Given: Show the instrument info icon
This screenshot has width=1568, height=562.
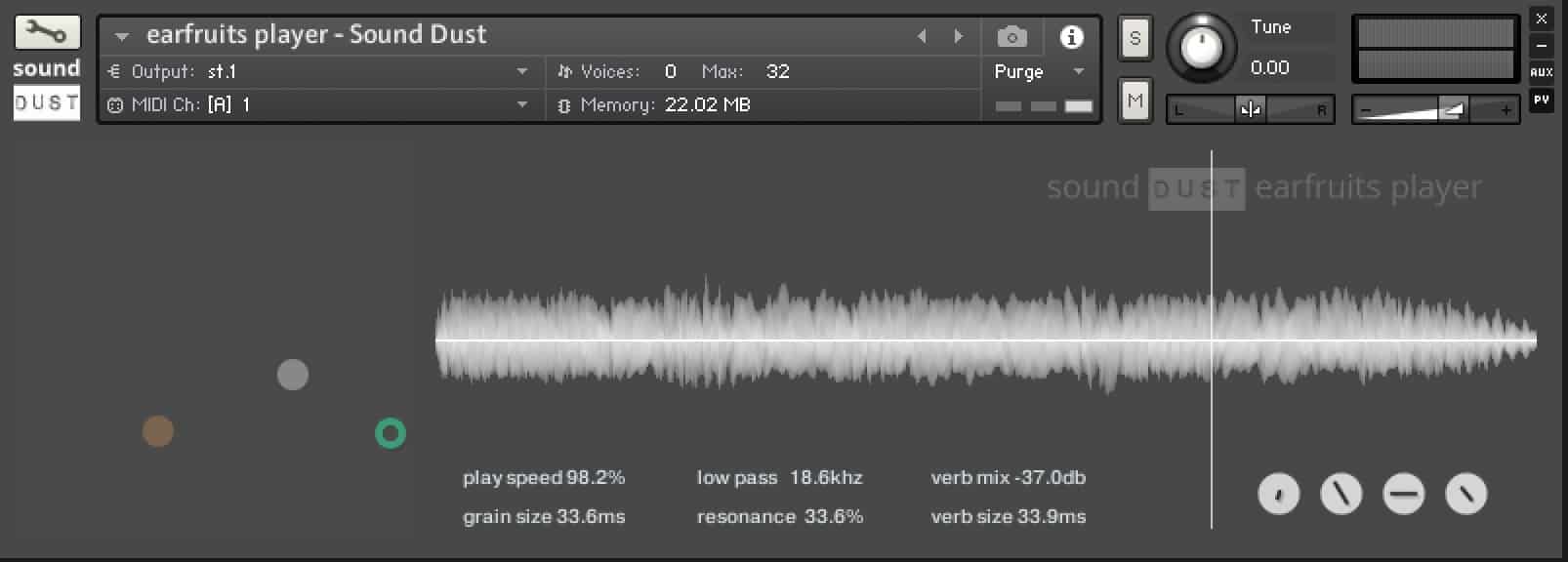Looking at the screenshot, I should pyautogui.click(x=1072, y=37).
